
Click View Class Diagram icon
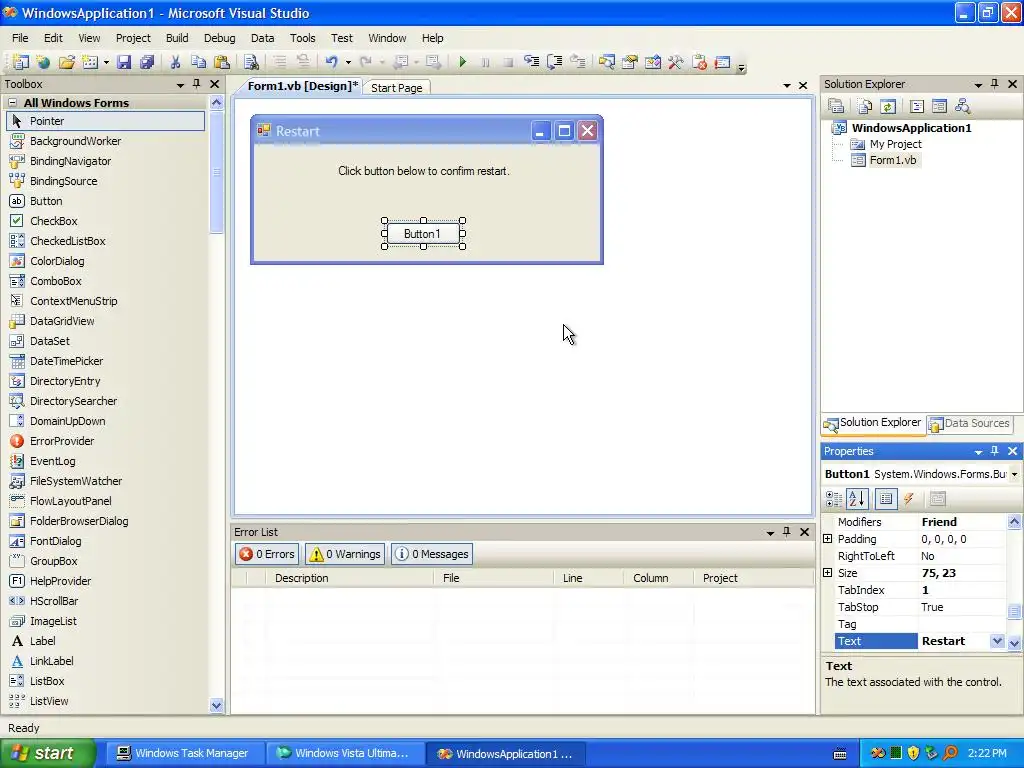point(962,106)
